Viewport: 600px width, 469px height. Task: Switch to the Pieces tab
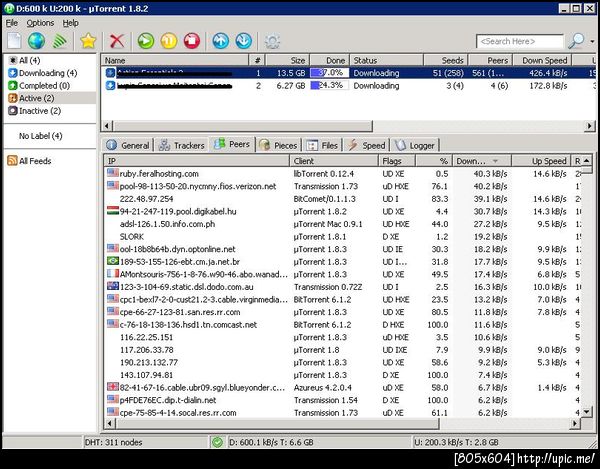[278, 145]
